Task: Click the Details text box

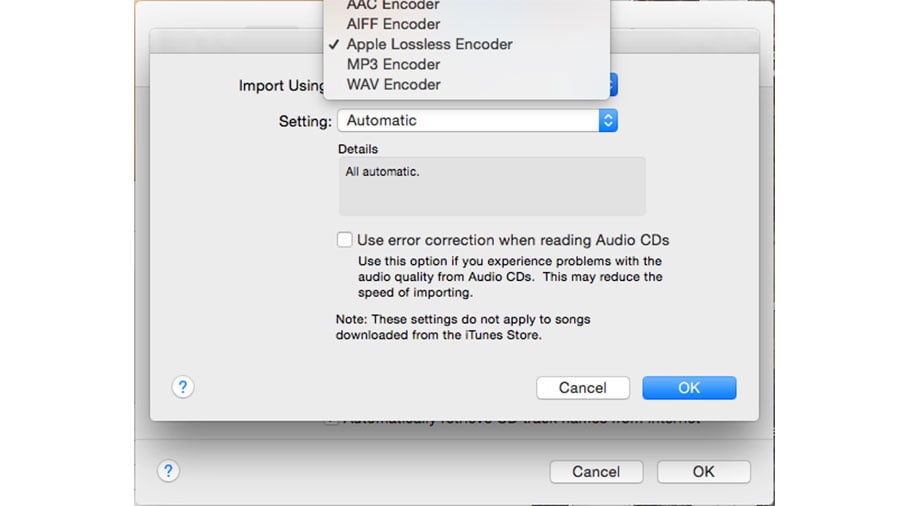Action: pos(492,186)
